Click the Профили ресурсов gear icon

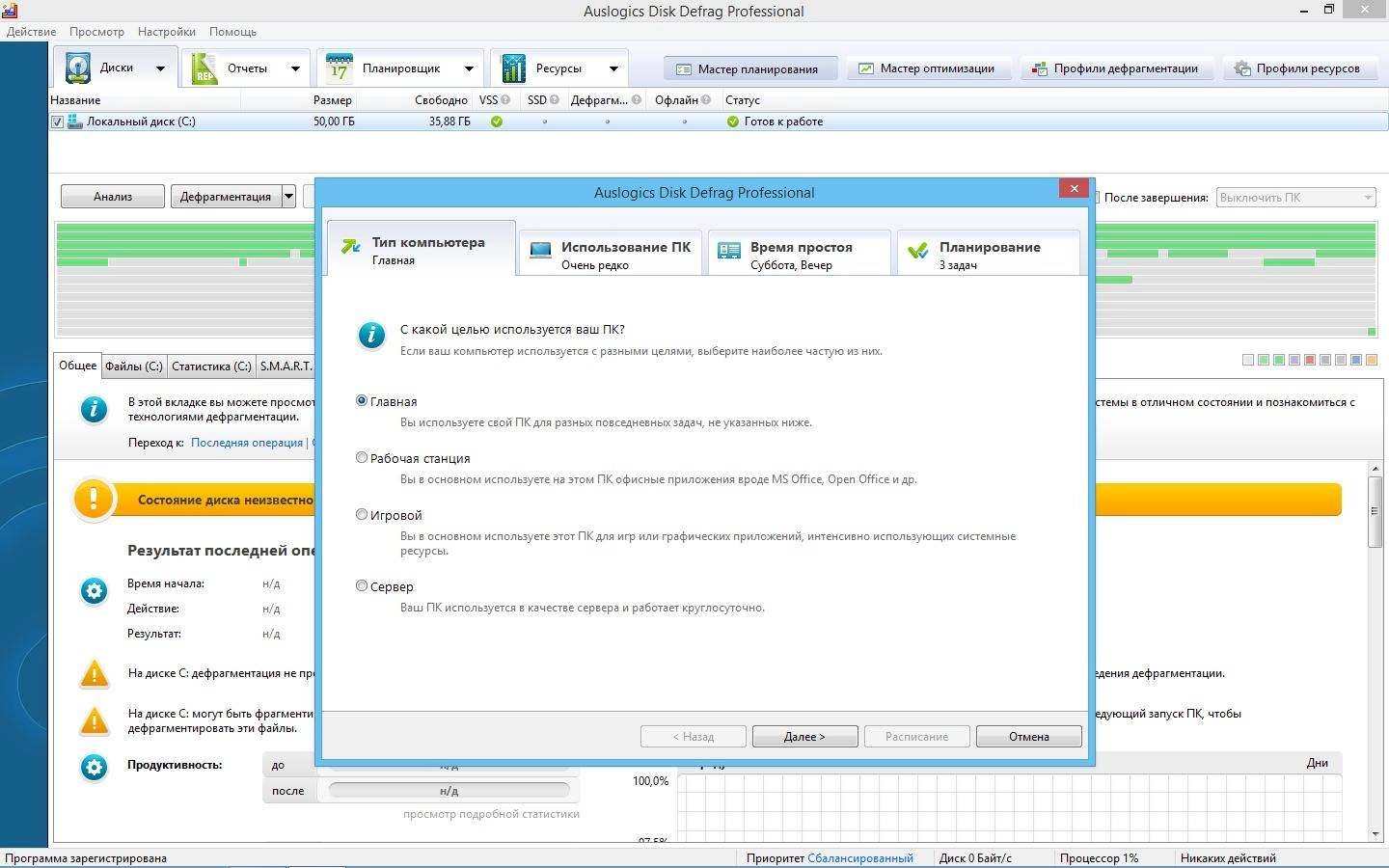click(1242, 69)
